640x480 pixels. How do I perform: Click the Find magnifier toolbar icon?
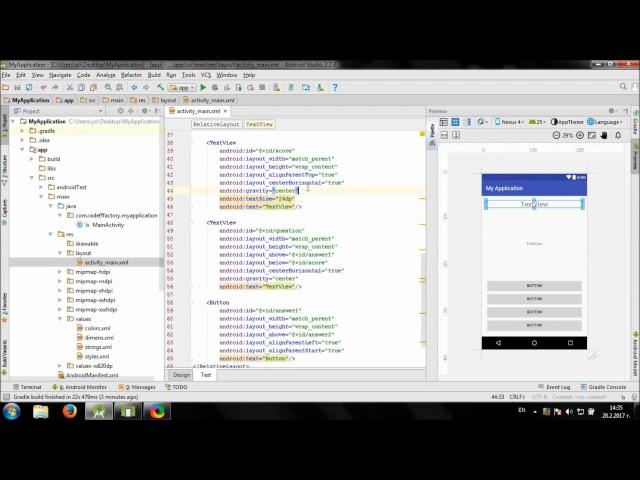pyautogui.click(x=108, y=87)
